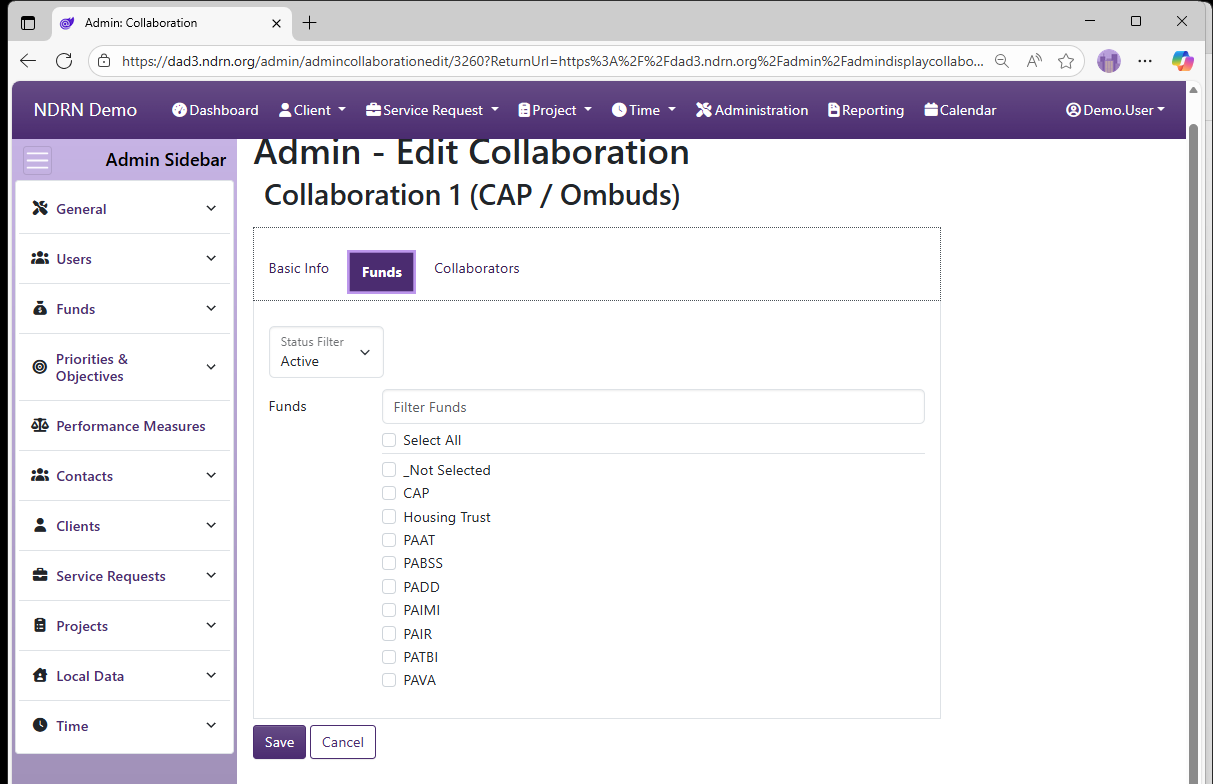The height and width of the screenshot is (784, 1213).
Task: Expand Funds section chevron in sidebar
Action: (211, 309)
